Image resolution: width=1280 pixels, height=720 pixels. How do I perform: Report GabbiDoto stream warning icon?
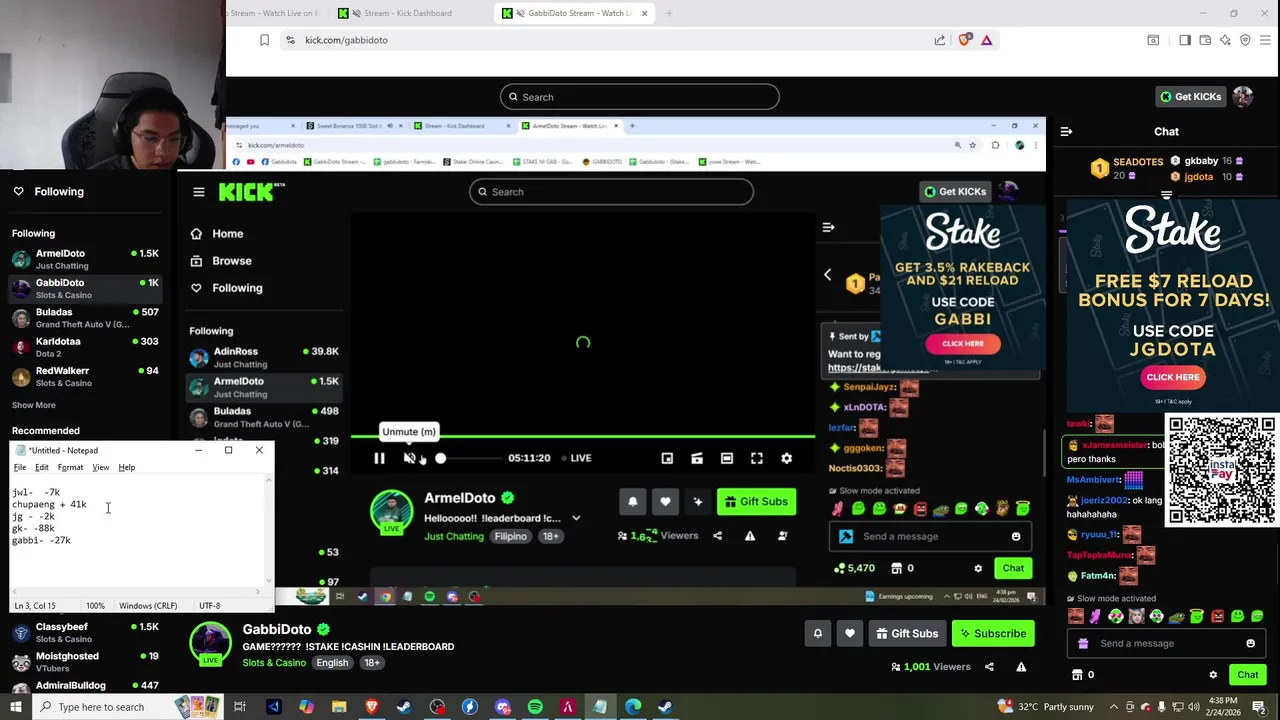pos(1021,667)
